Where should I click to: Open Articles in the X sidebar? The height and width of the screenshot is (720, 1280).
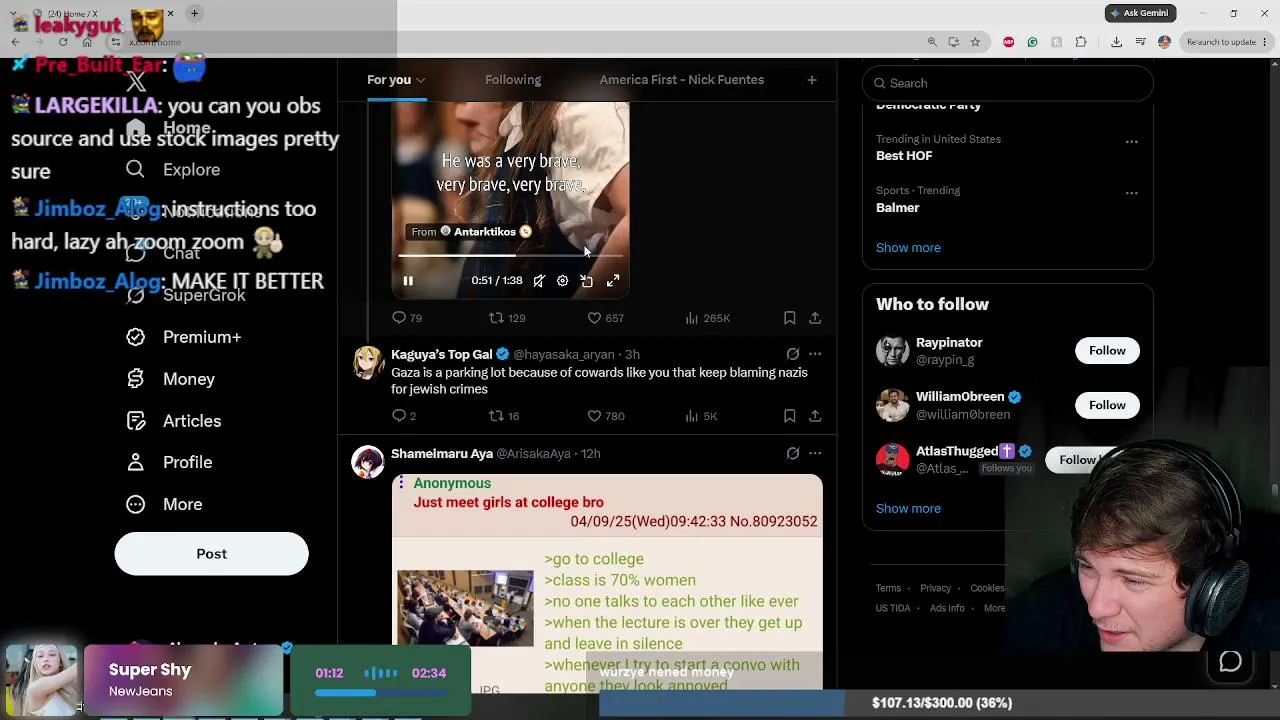(x=174, y=421)
